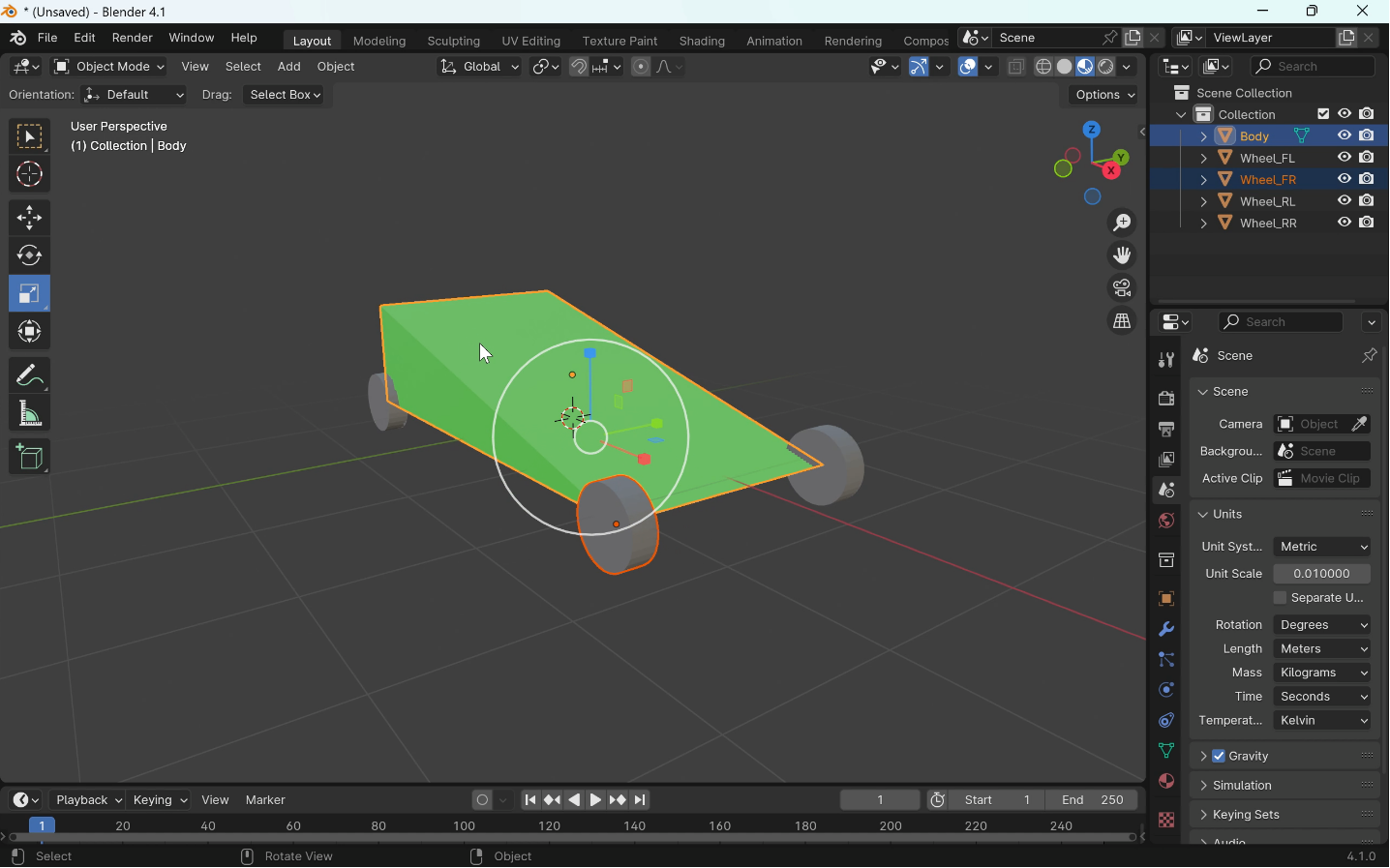
Task: Open the Physics properties tab
Action: pos(1167,691)
